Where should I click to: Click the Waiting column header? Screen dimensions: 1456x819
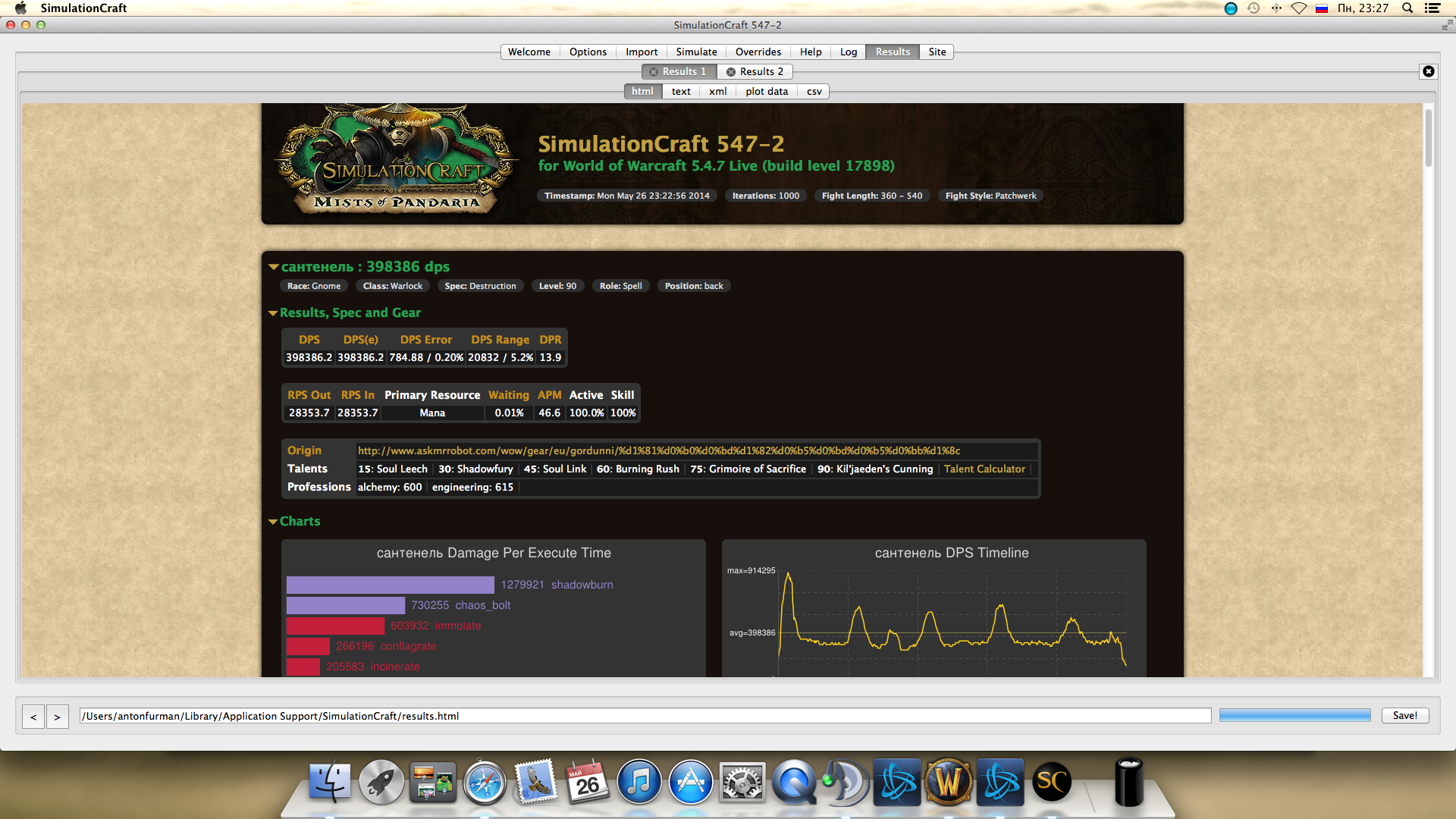point(509,395)
